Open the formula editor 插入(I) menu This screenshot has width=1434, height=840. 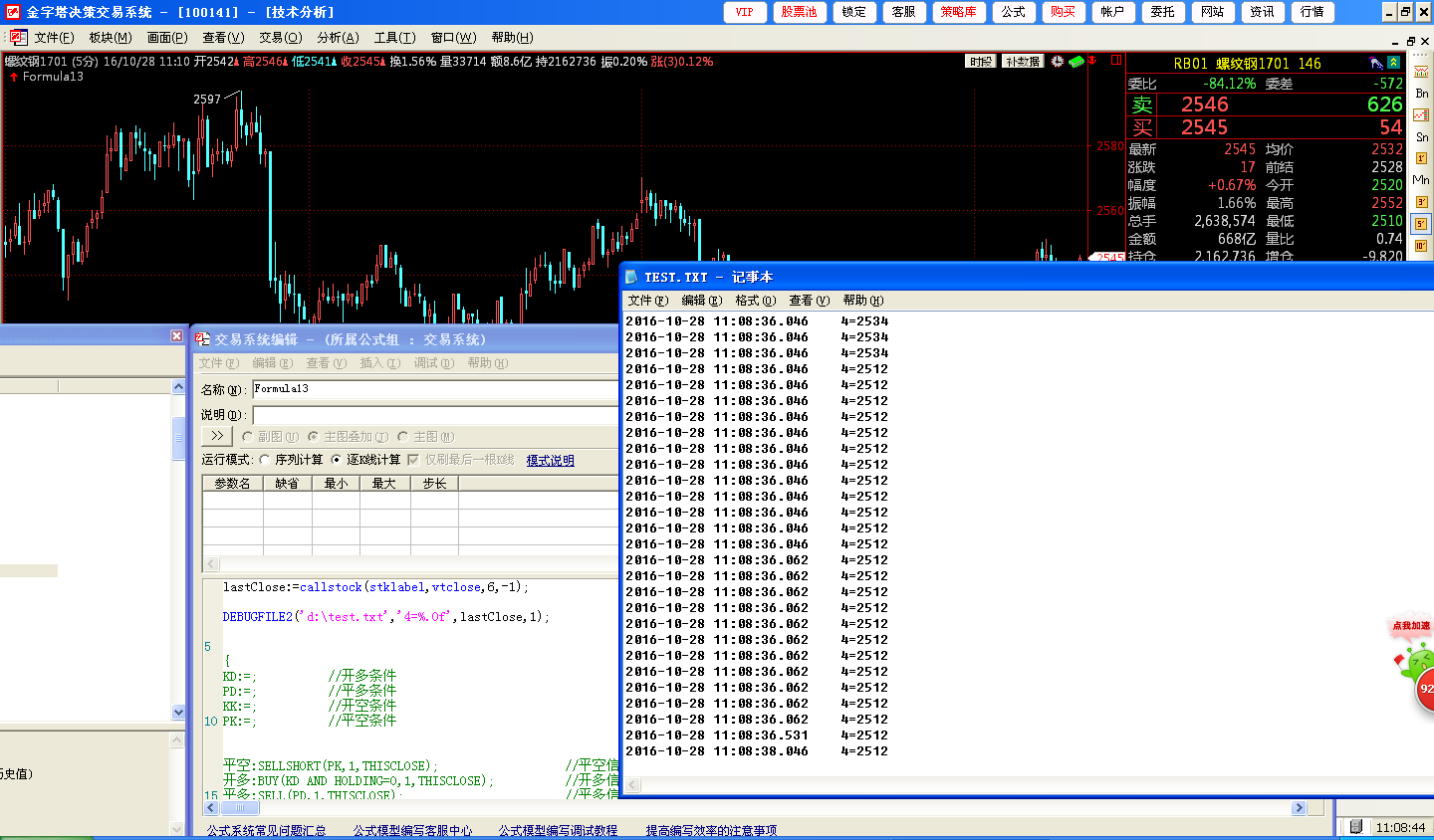coord(380,363)
